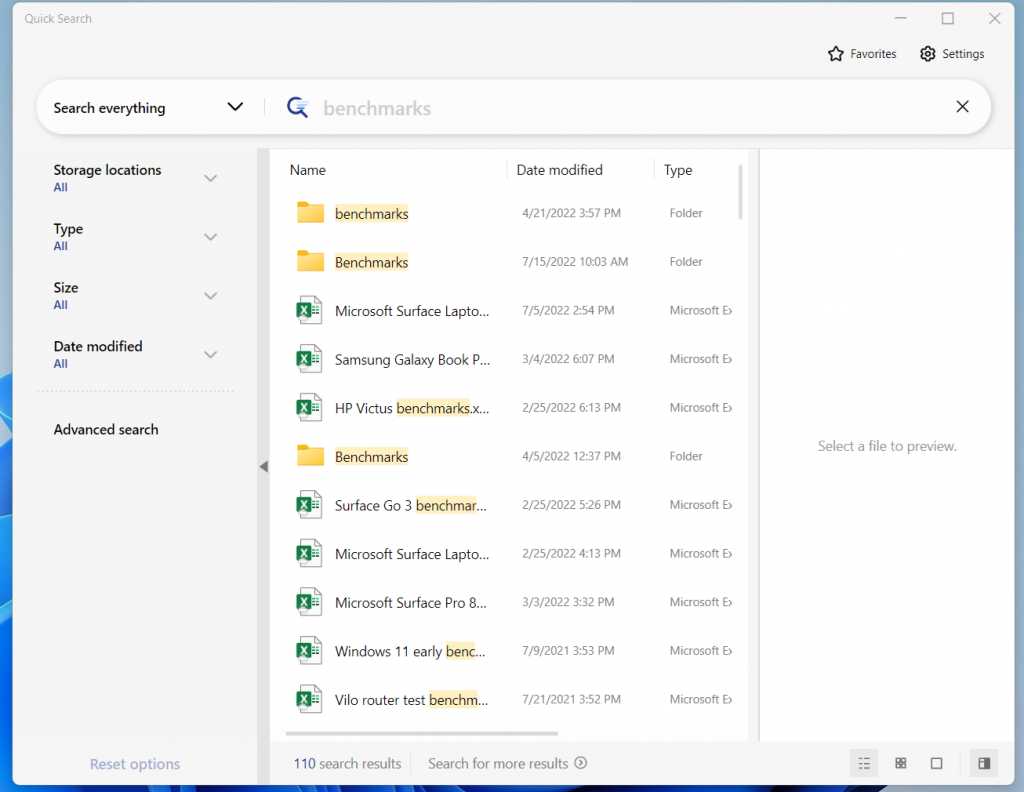The width and height of the screenshot is (1024, 792).
Task: Expand the Search everything dropdown
Action: (x=235, y=106)
